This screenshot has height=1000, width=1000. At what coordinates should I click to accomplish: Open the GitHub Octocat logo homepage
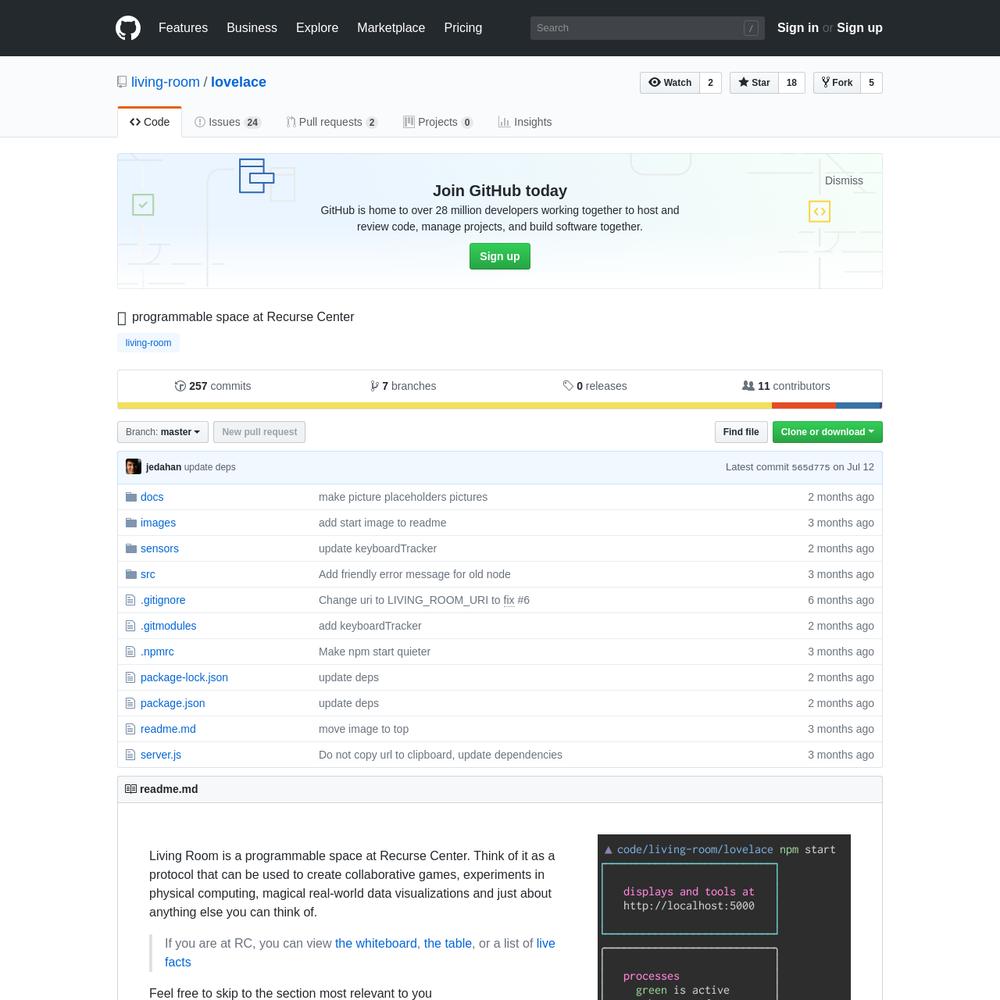[x=128, y=28]
